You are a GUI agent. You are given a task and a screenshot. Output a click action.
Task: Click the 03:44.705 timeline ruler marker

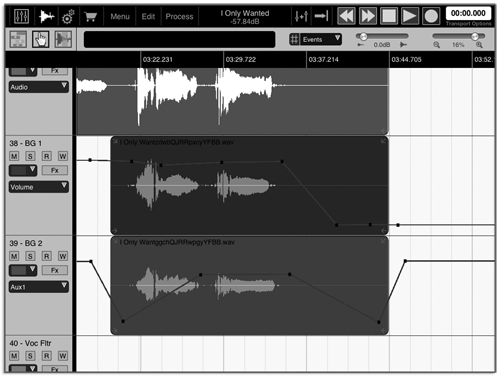pyautogui.click(x=406, y=60)
